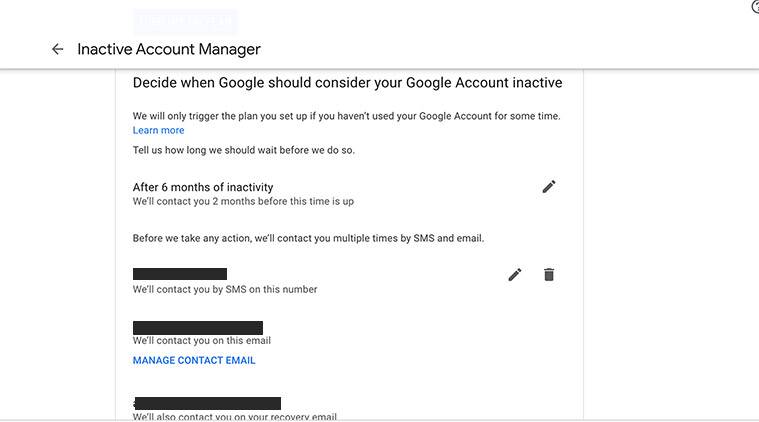The height and width of the screenshot is (422, 759).
Task: Delete the SMS phone number
Action: (x=548, y=274)
